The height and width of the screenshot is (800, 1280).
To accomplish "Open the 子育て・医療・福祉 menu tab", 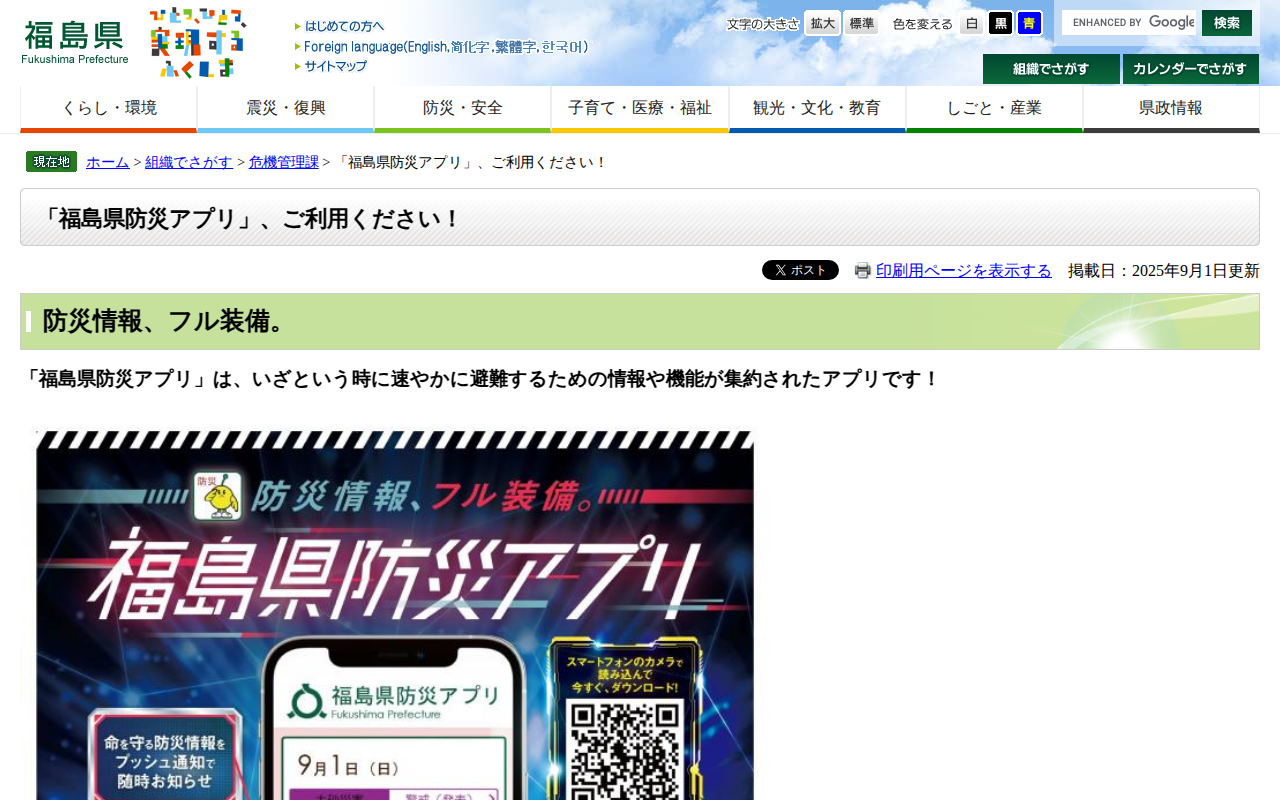I will [640, 109].
